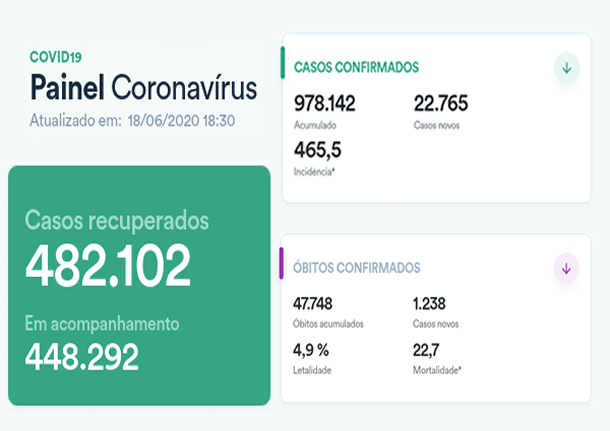
Task: Click the COVID19 header label
Action: [56, 57]
